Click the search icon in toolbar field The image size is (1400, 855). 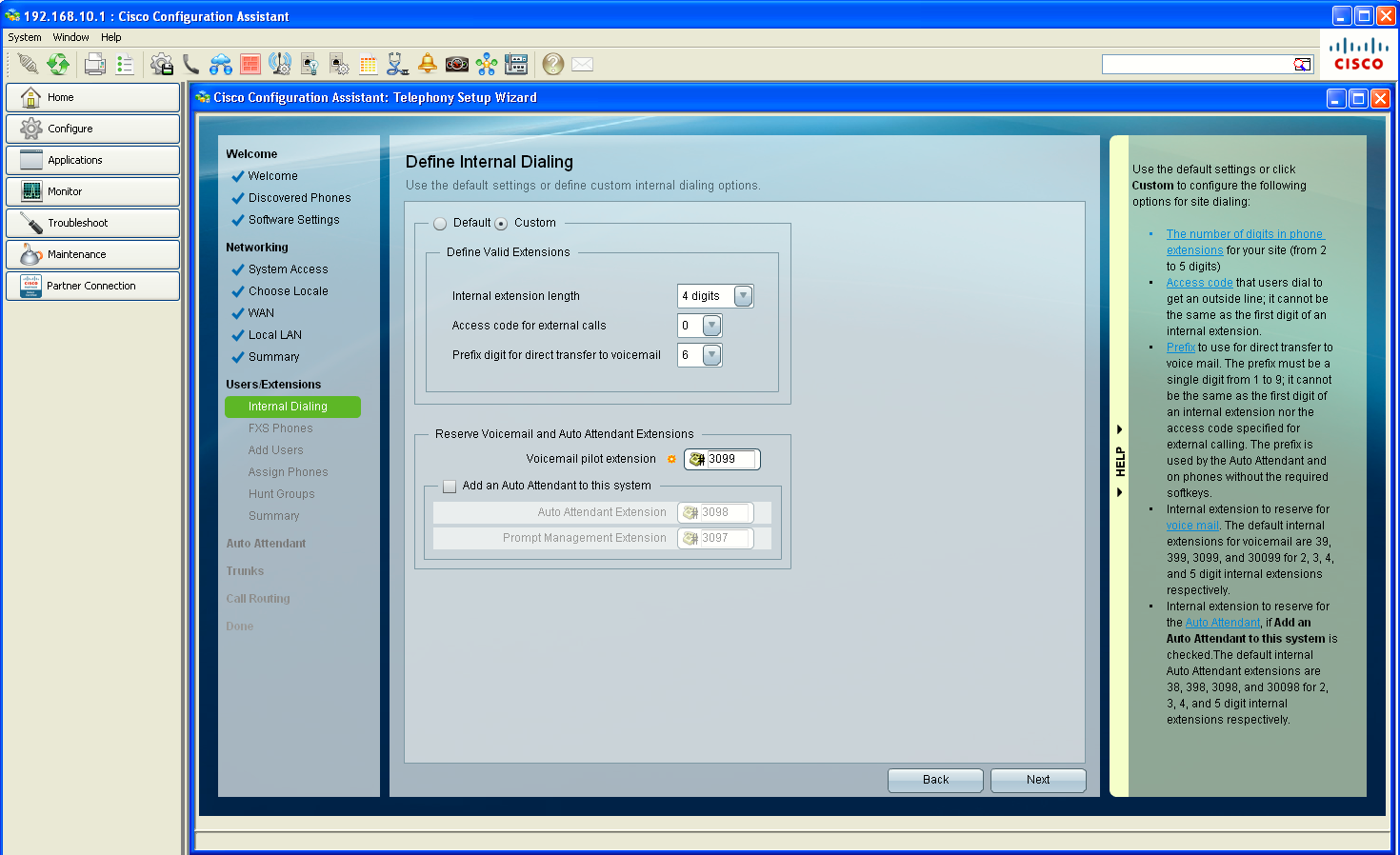tap(1302, 64)
